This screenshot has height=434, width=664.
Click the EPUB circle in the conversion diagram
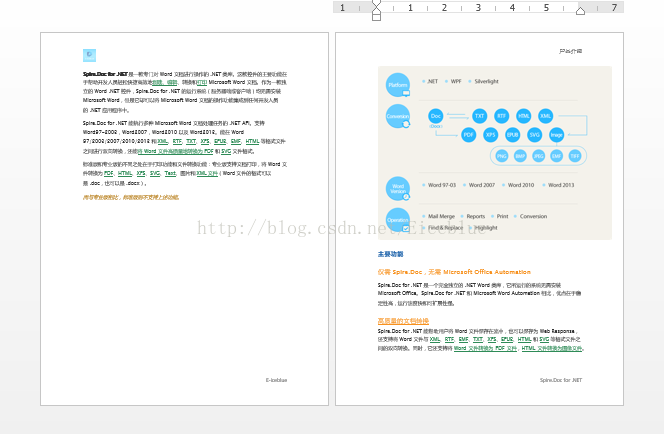[512, 135]
